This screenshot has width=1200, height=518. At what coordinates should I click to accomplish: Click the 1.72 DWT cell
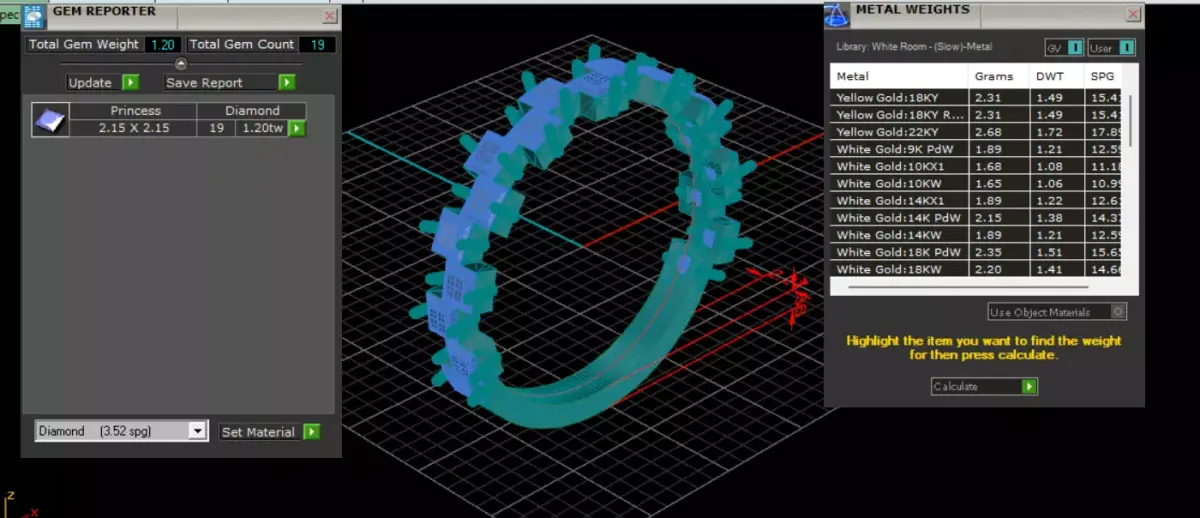tap(1057, 131)
